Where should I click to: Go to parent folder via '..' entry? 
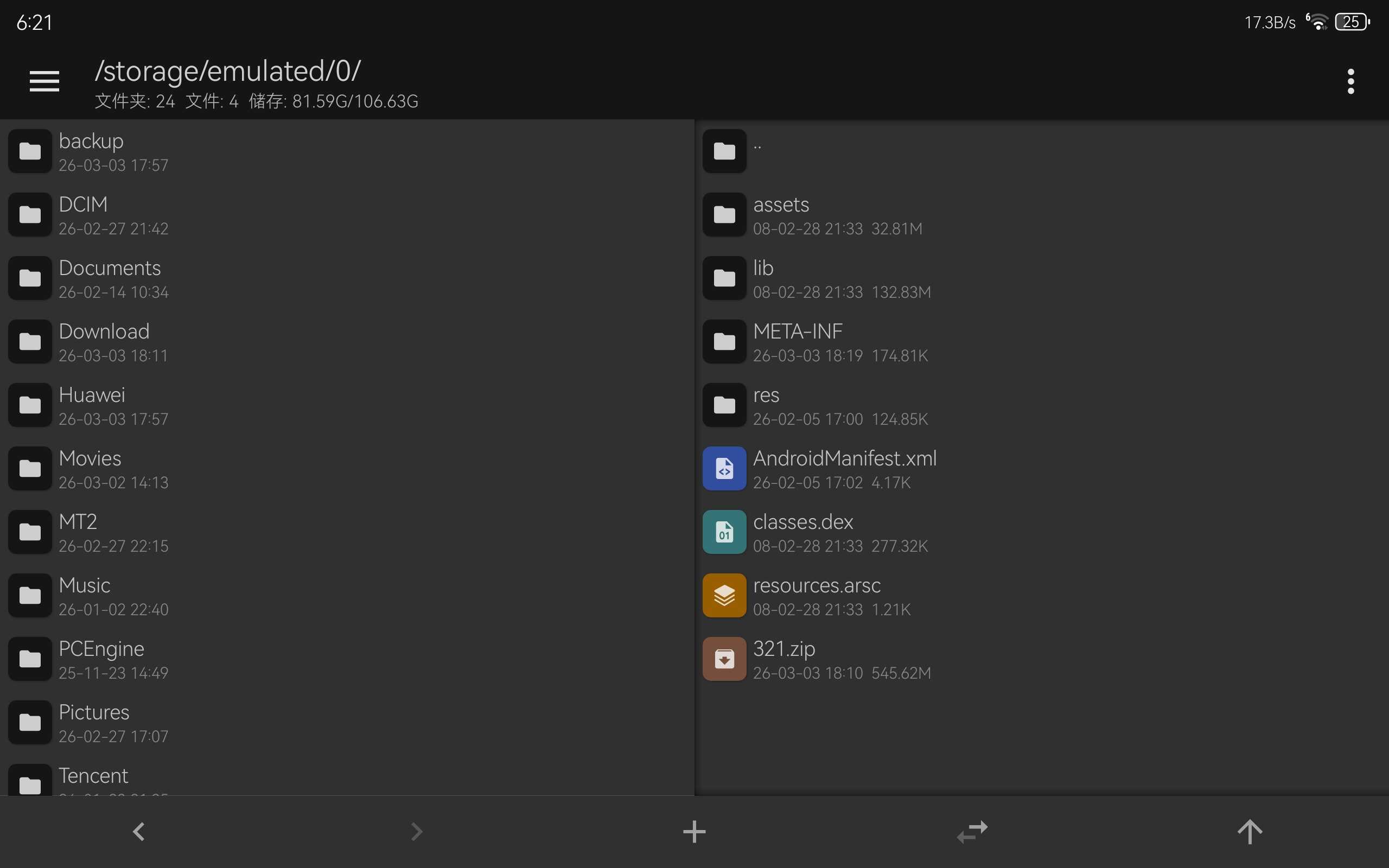(x=724, y=151)
